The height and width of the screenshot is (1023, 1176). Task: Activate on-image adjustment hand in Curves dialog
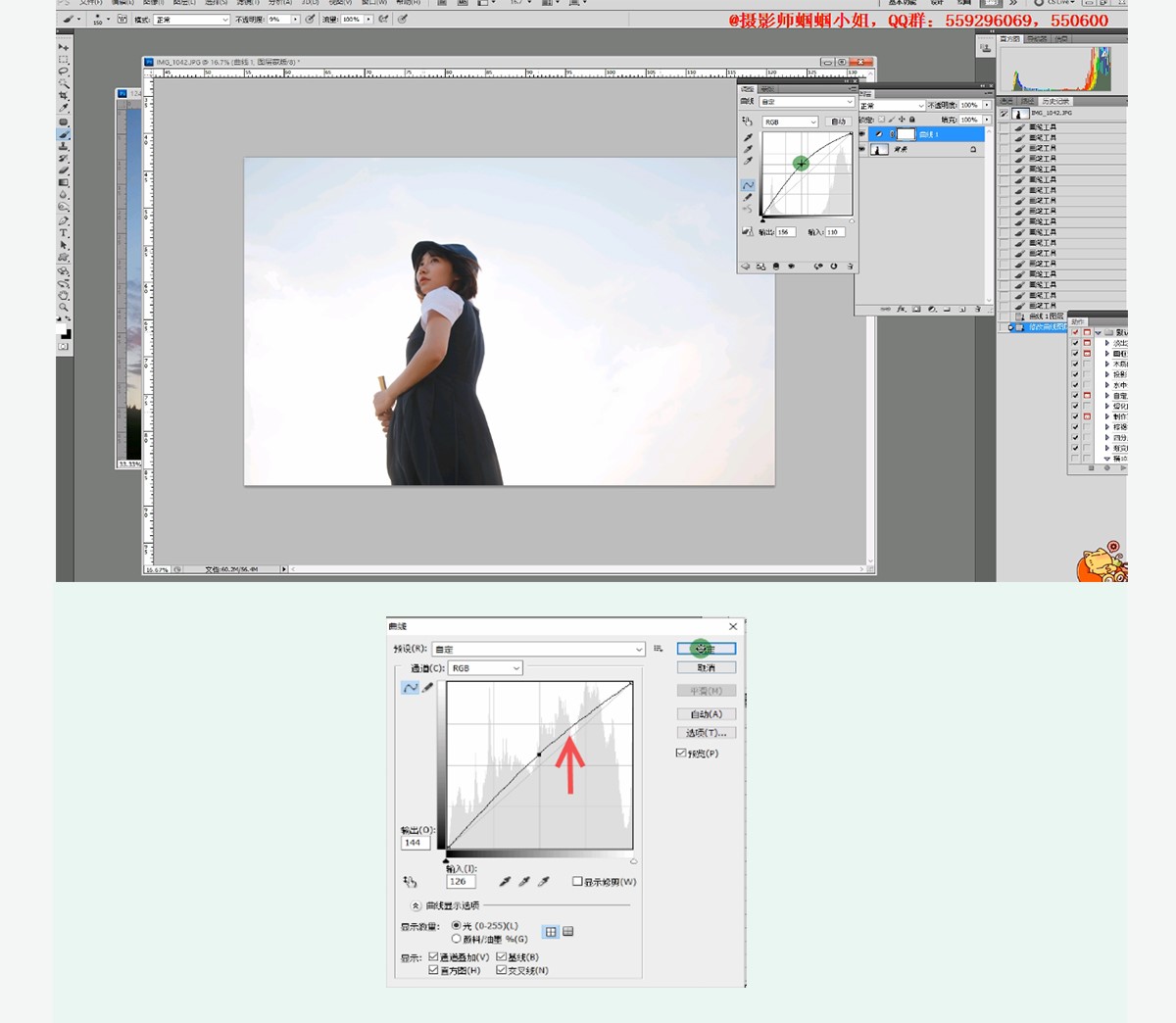[410, 882]
